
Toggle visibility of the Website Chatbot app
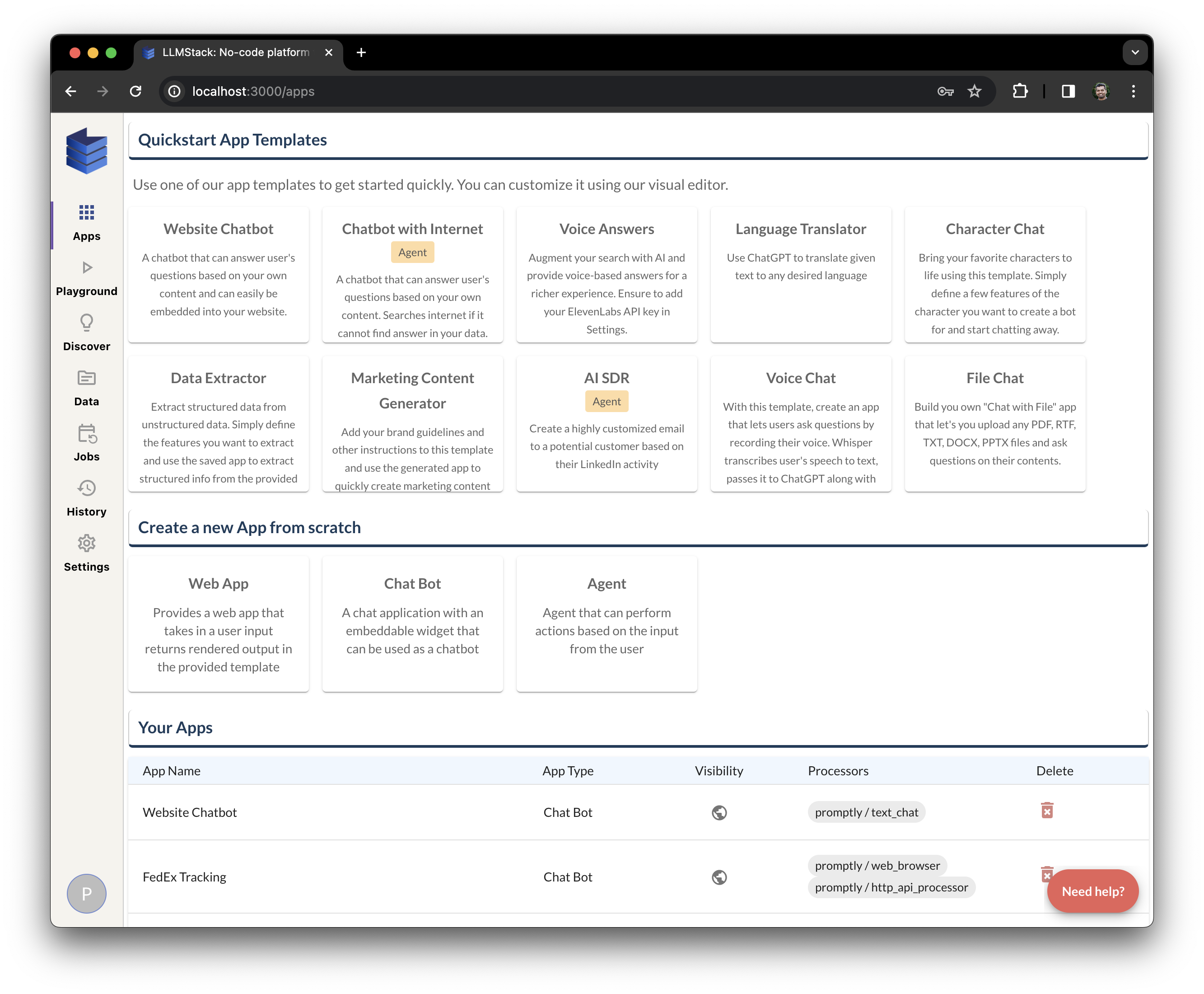[719, 812]
